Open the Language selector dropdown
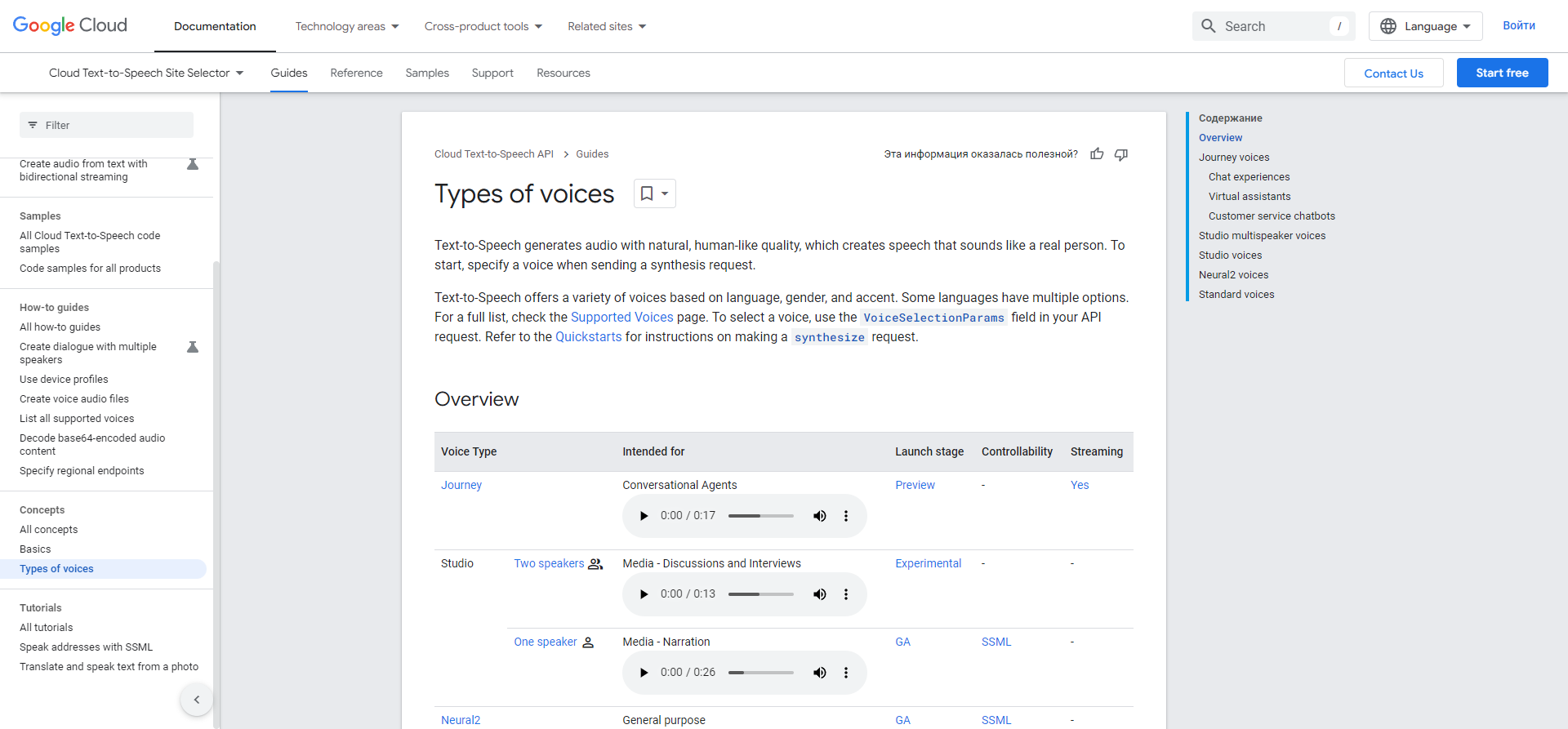The image size is (1568, 729). (1426, 26)
